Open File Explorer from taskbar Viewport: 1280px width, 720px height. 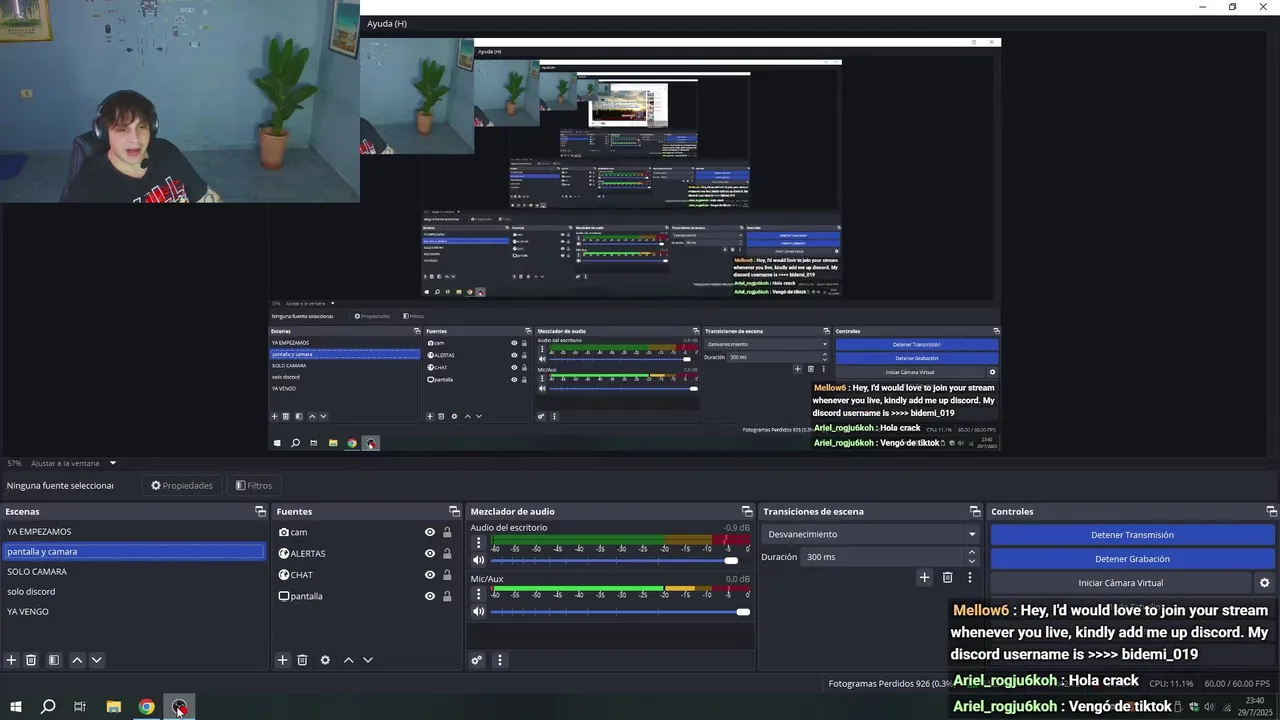[114, 707]
